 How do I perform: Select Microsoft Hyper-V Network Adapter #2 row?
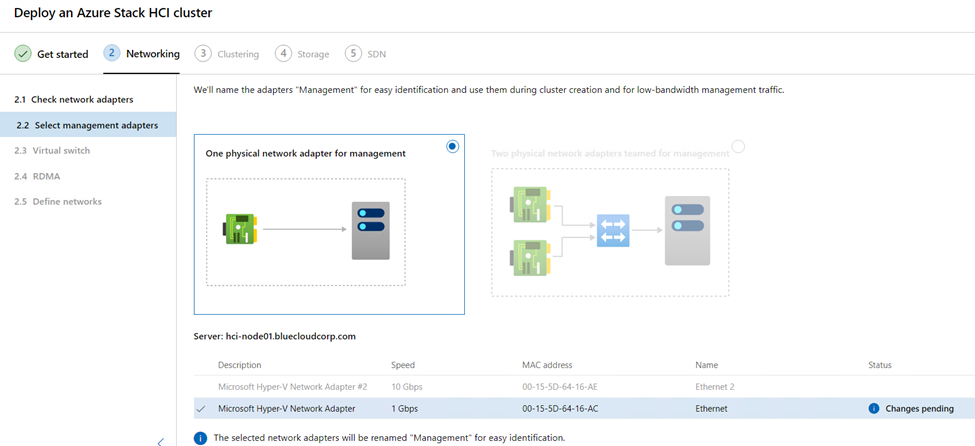click(x=584, y=386)
